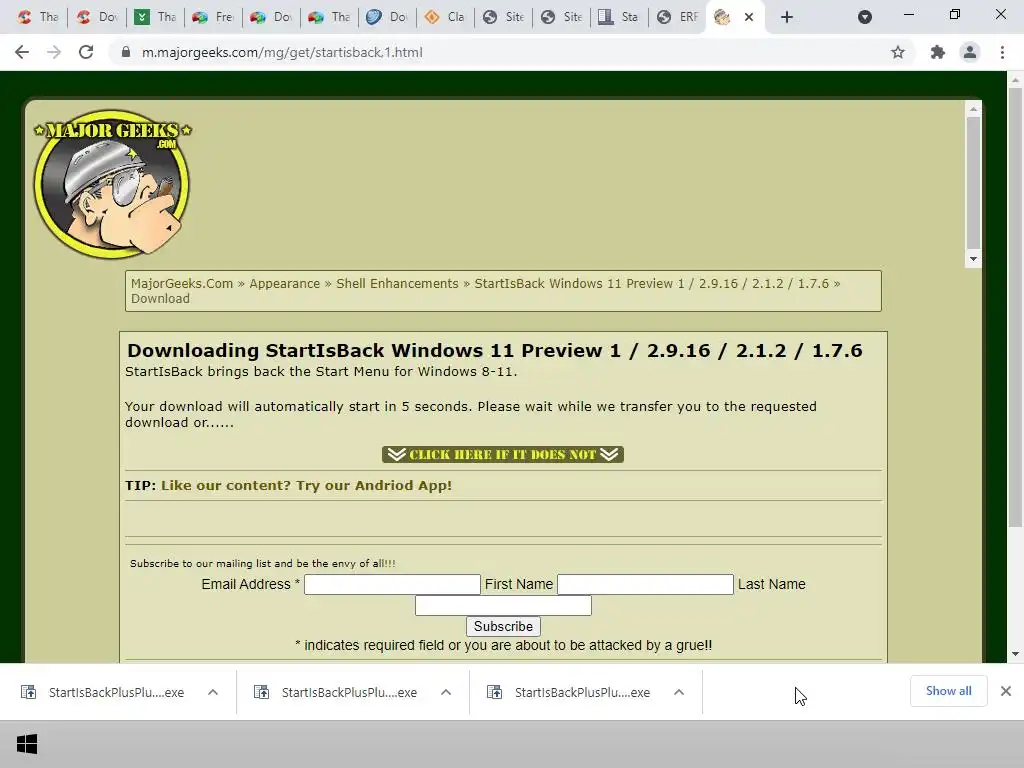This screenshot has width=1024, height=768.
Task: Expand options chevron for first download
Action: (x=213, y=692)
